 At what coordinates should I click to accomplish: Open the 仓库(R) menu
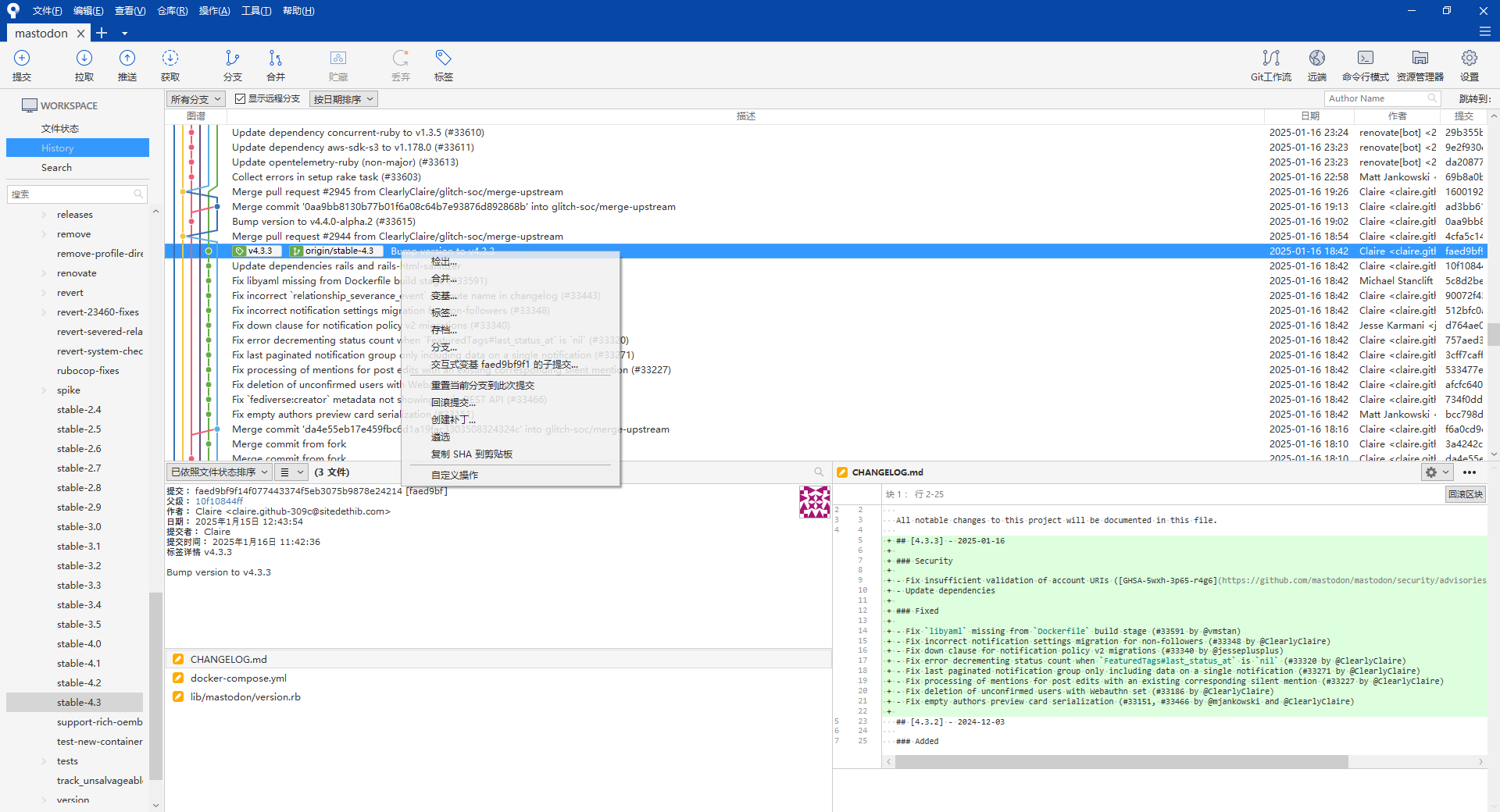pyautogui.click(x=172, y=11)
